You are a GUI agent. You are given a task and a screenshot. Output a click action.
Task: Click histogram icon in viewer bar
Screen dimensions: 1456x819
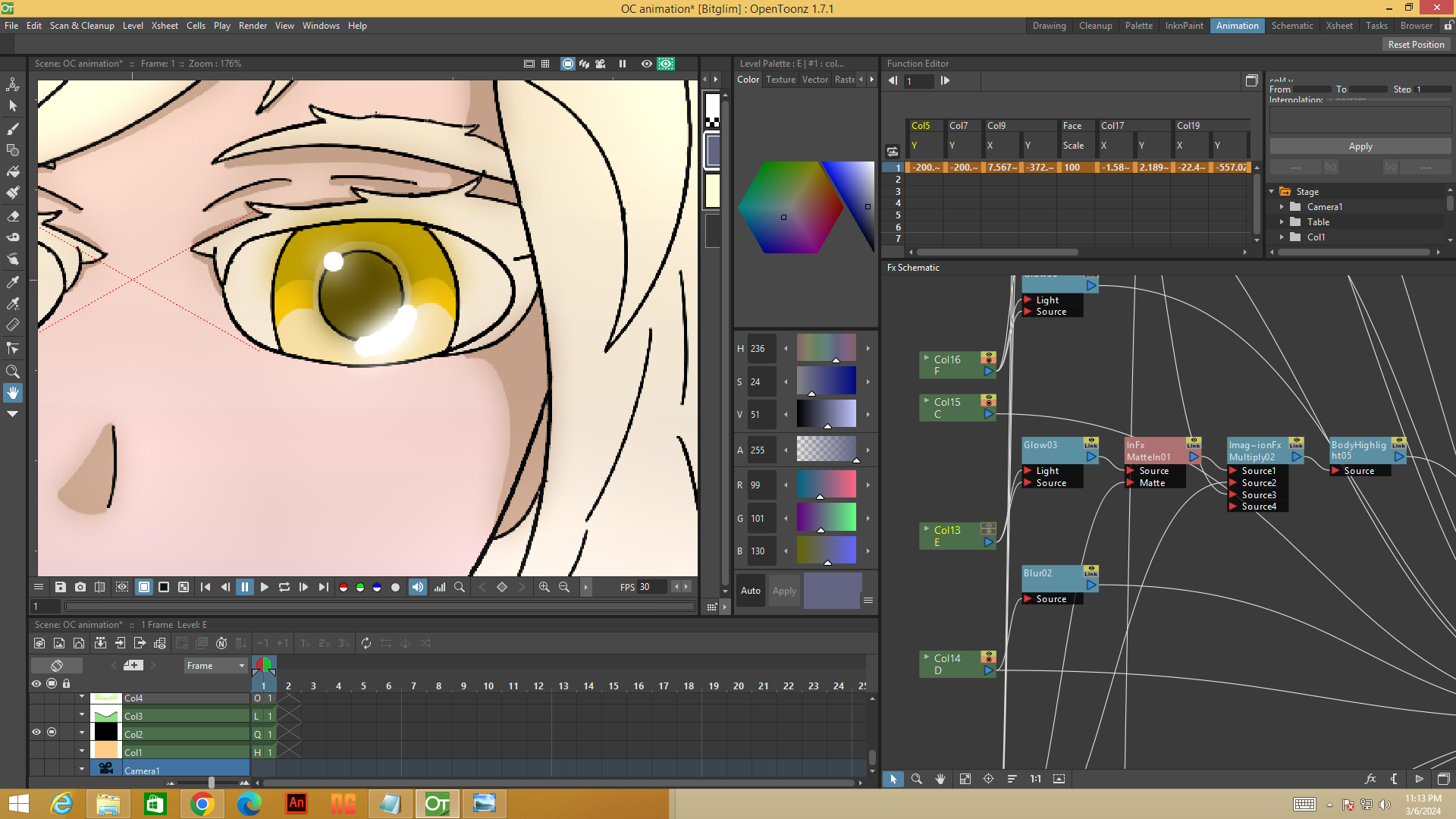pyautogui.click(x=440, y=587)
